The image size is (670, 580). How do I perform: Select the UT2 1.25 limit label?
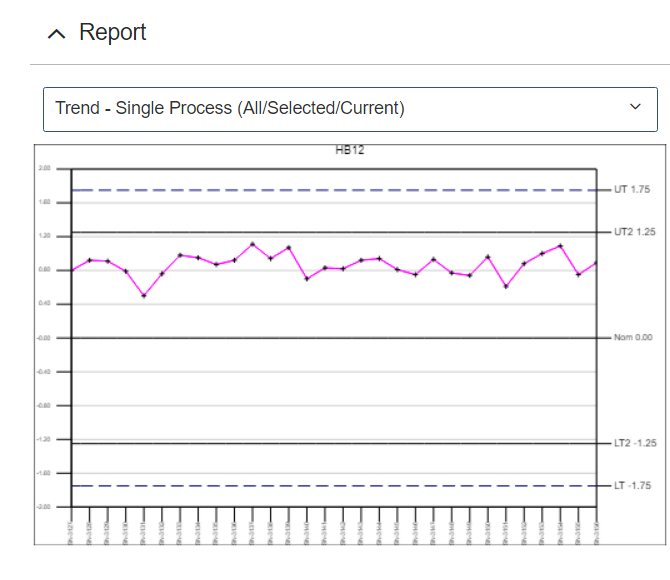(x=633, y=232)
